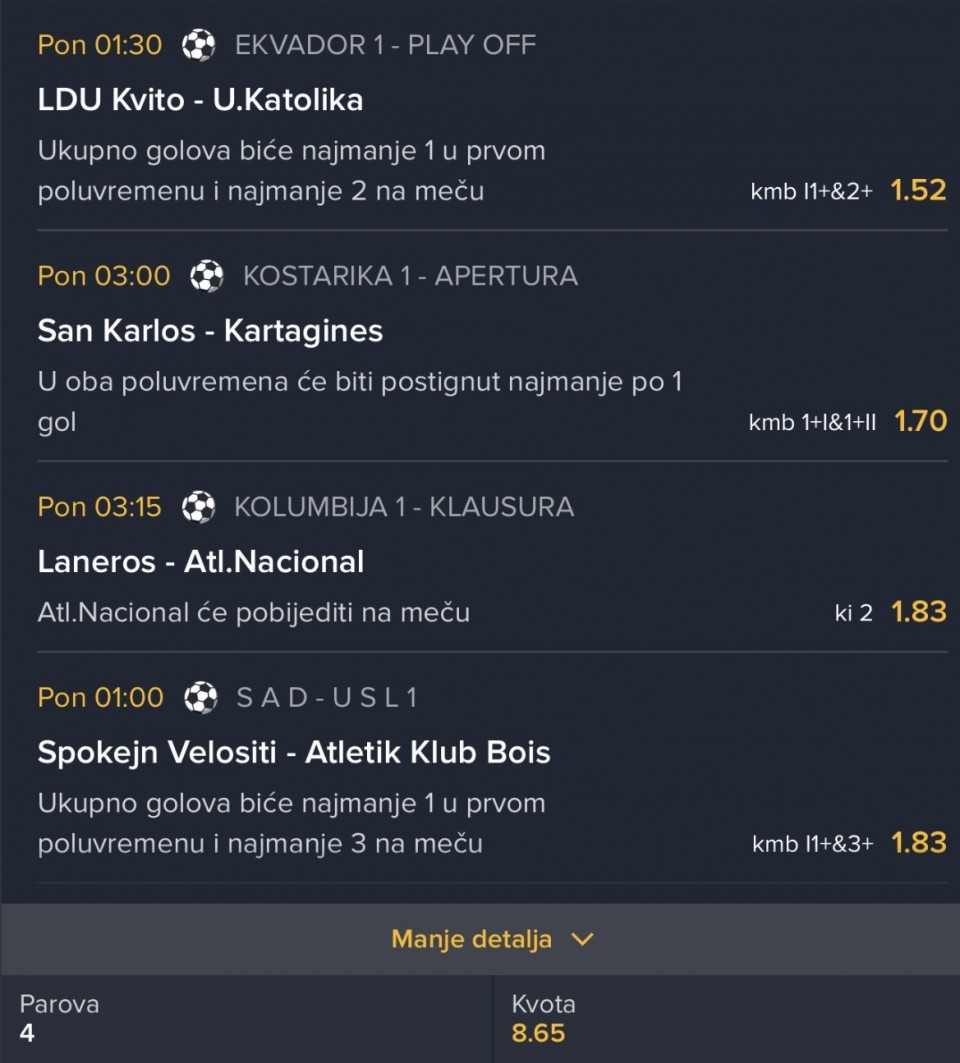Select the 1.70 odds value
Image resolution: width=960 pixels, height=1063 pixels.
tap(921, 422)
